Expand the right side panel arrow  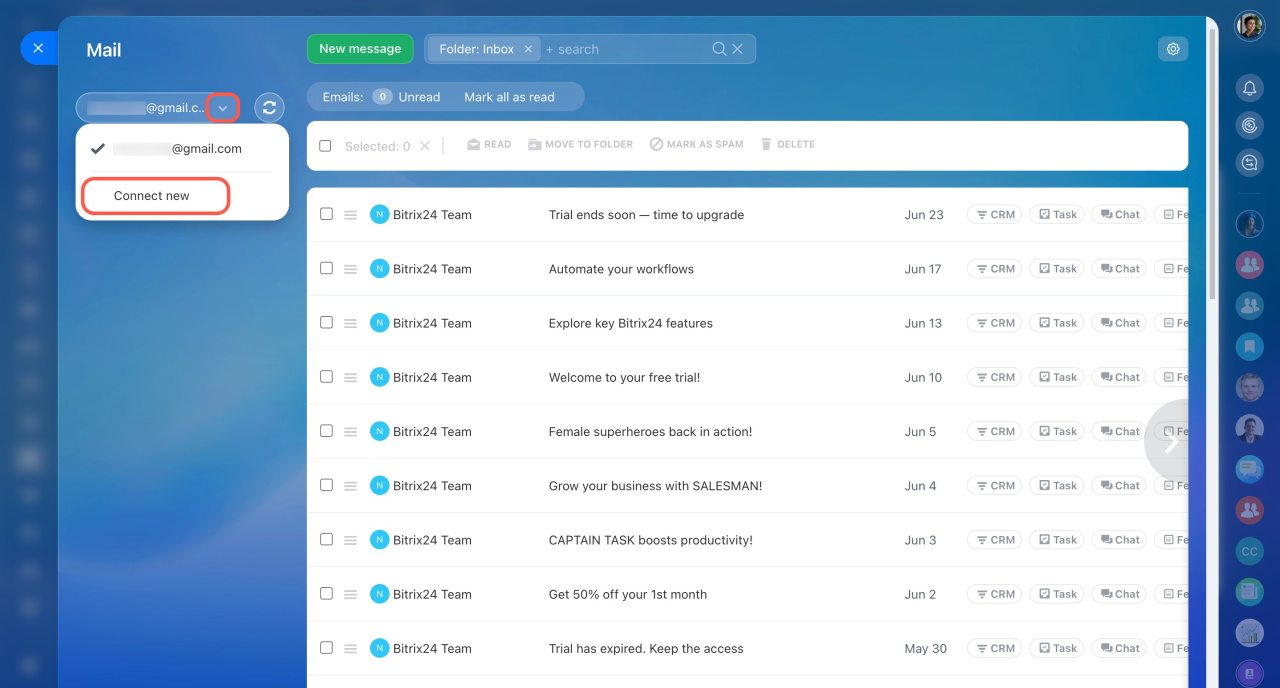(1170, 443)
